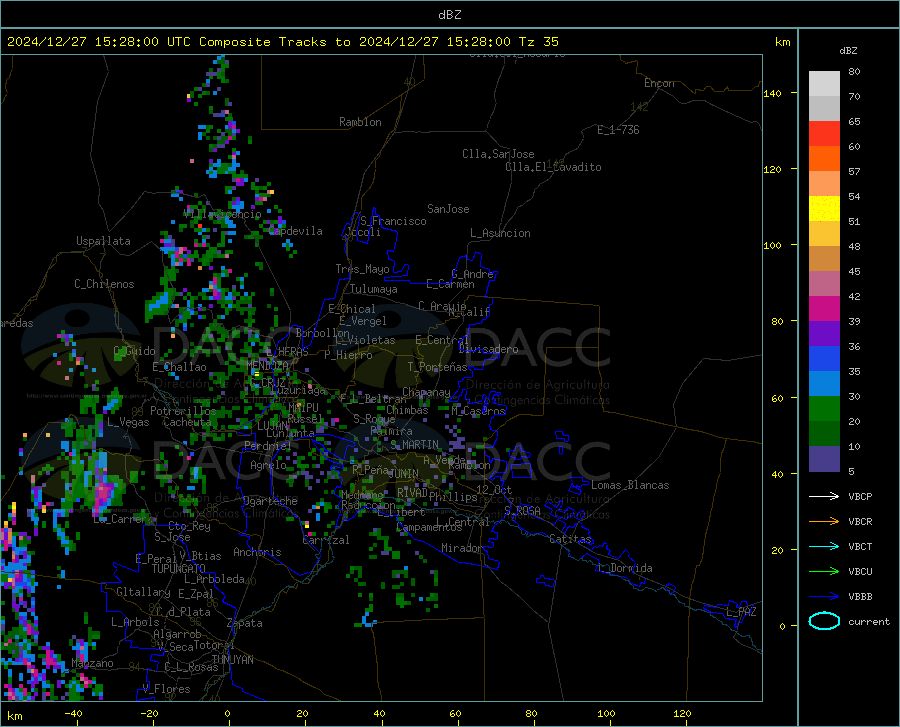The height and width of the screenshot is (727, 900).
Task: Click the 'Tz 35' threshold text
Action: tap(538, 42)
